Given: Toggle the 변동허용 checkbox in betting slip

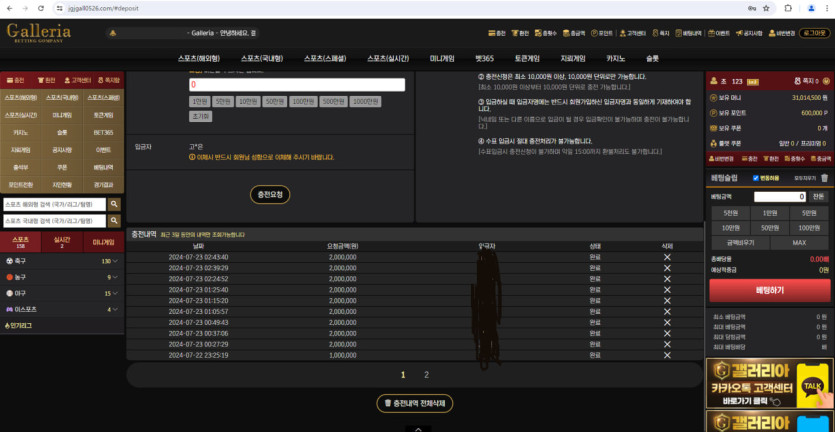Looking at the screenshot, I should 756,178.
